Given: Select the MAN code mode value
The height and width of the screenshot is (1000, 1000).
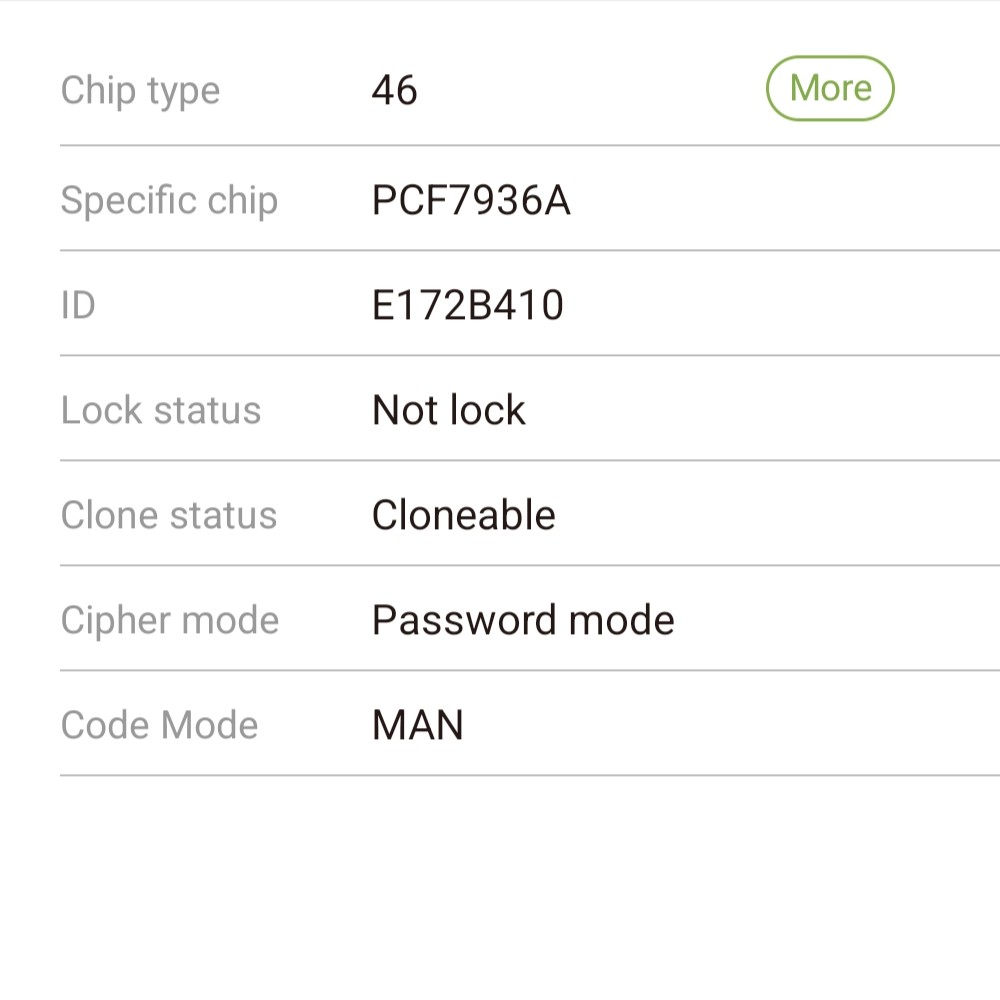Looking at the screenshot, I should click(418, 726).
